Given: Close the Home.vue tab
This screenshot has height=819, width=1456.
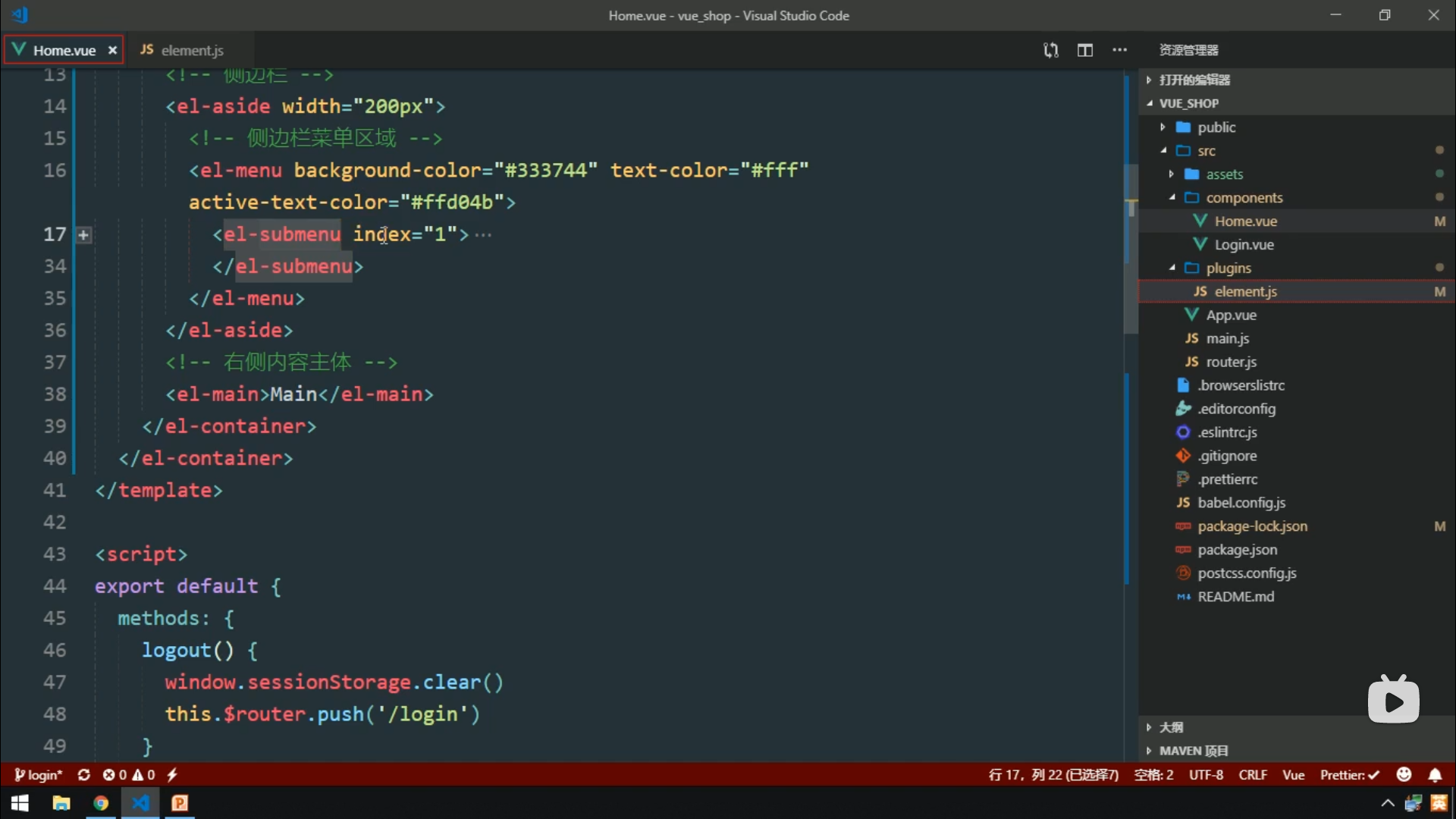Looking at the screenshot, I should [112, 50].
